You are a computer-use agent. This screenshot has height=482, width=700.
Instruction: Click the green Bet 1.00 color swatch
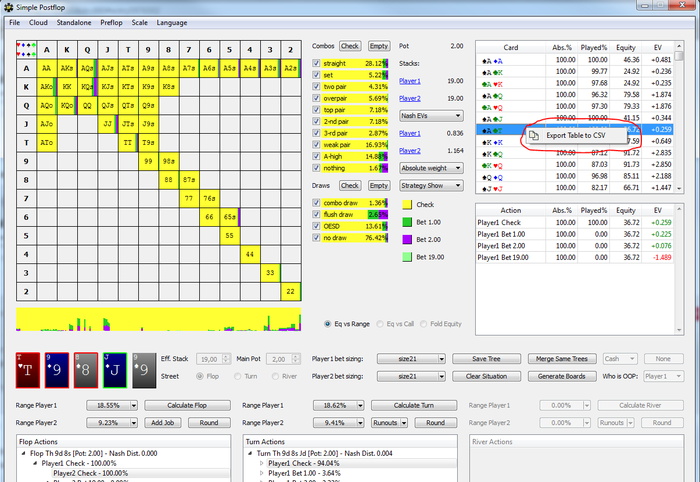407,222
